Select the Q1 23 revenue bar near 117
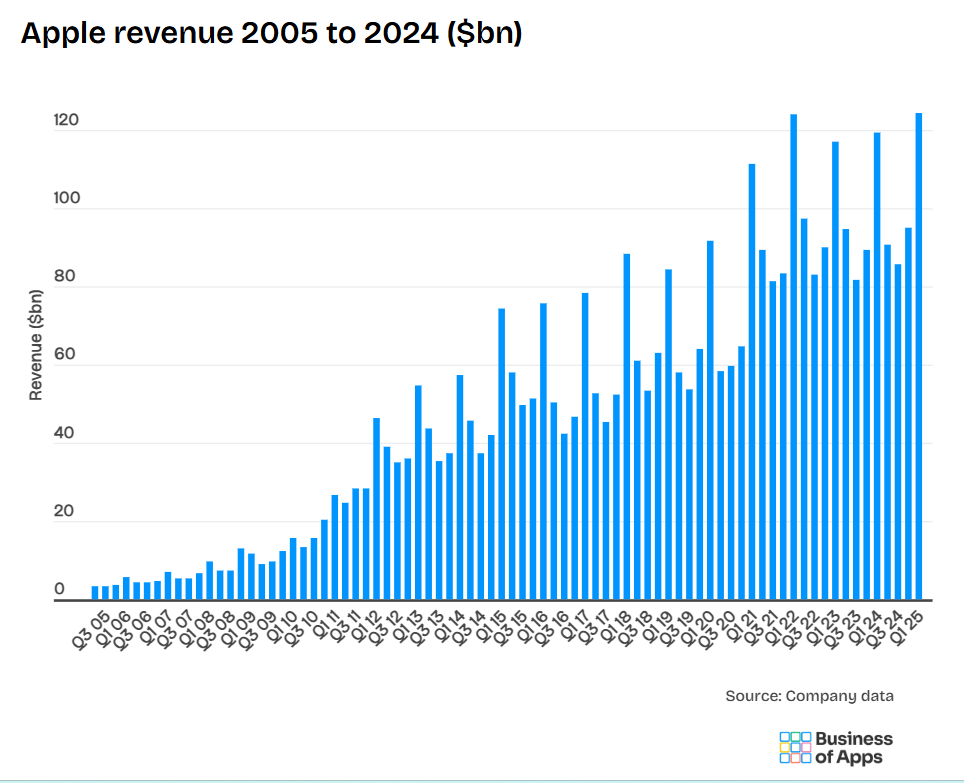This screenshot has height=783, width=964. (x=836, y=371)
